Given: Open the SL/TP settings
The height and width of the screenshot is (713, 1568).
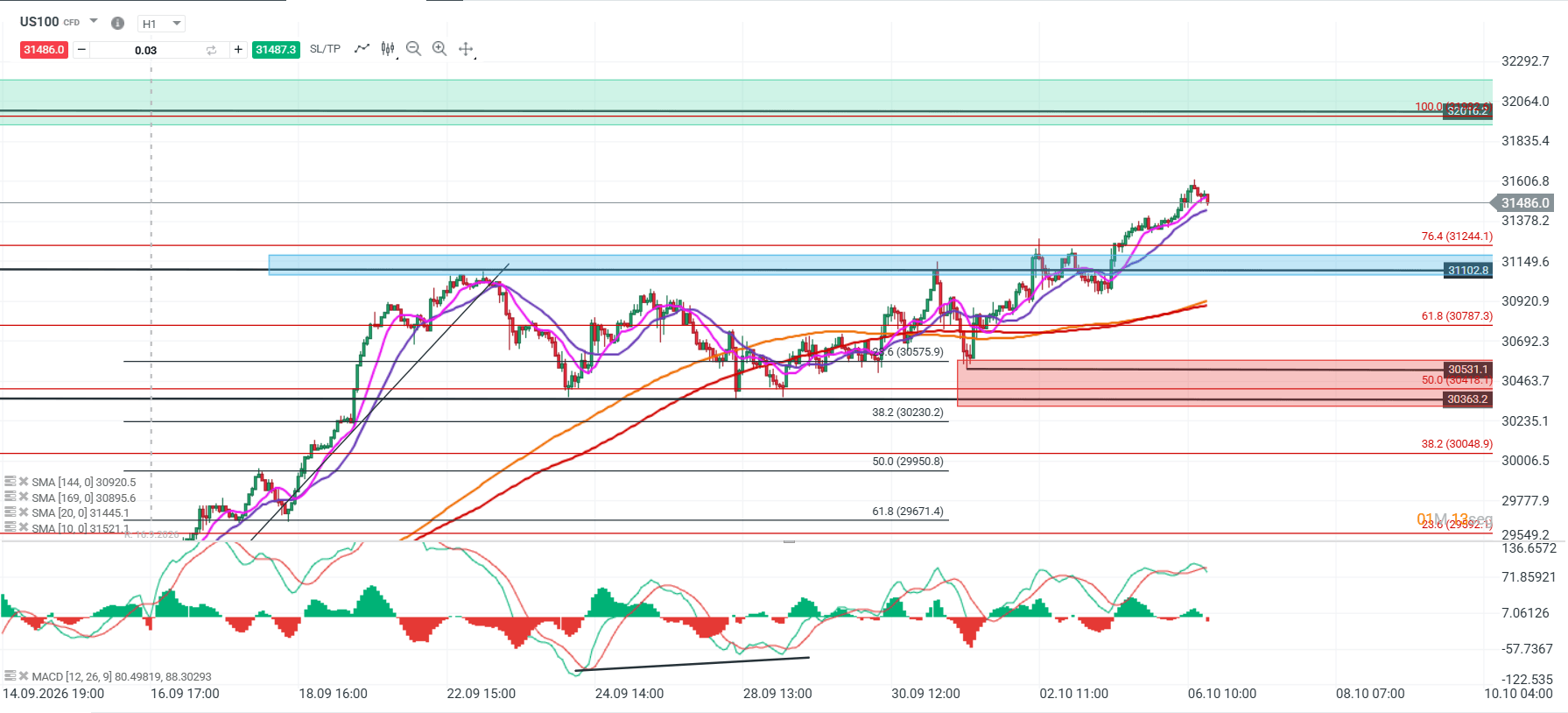Looking at the screenshot, I should click(x=325, y=49).
